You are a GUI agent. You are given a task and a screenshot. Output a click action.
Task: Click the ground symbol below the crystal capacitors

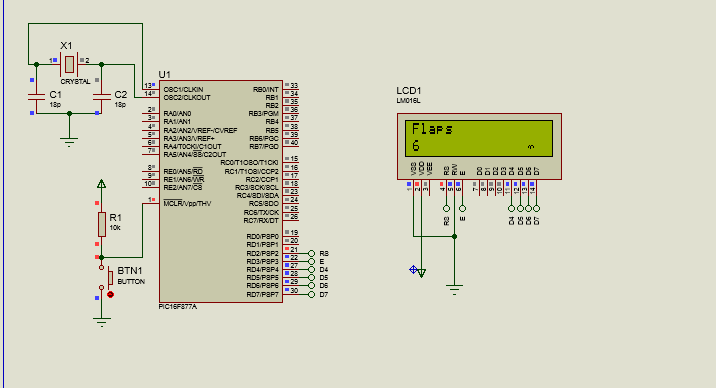69,142
